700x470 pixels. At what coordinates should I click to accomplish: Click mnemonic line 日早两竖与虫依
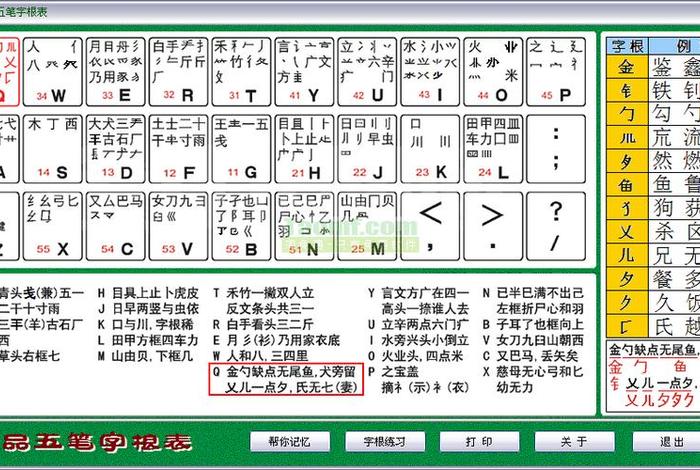[155, 309]
